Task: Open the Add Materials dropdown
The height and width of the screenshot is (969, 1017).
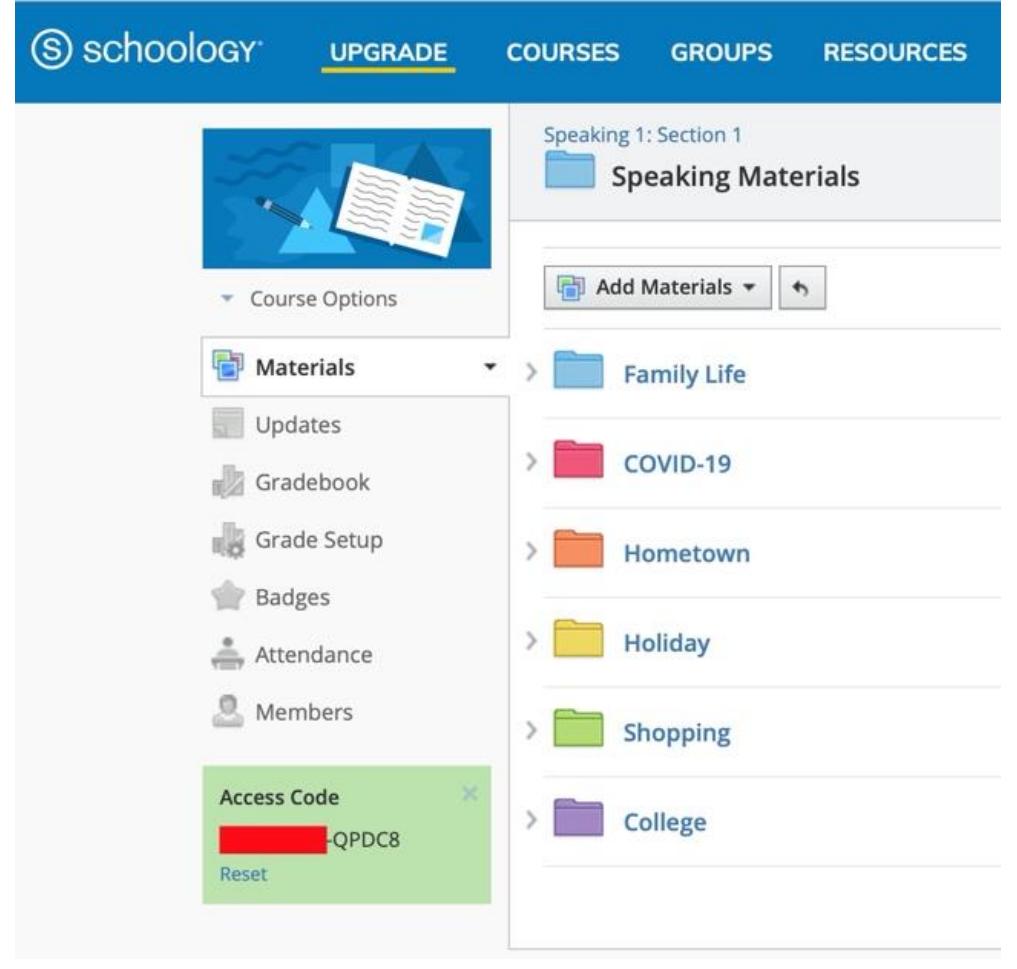Action: coord(657,288)
